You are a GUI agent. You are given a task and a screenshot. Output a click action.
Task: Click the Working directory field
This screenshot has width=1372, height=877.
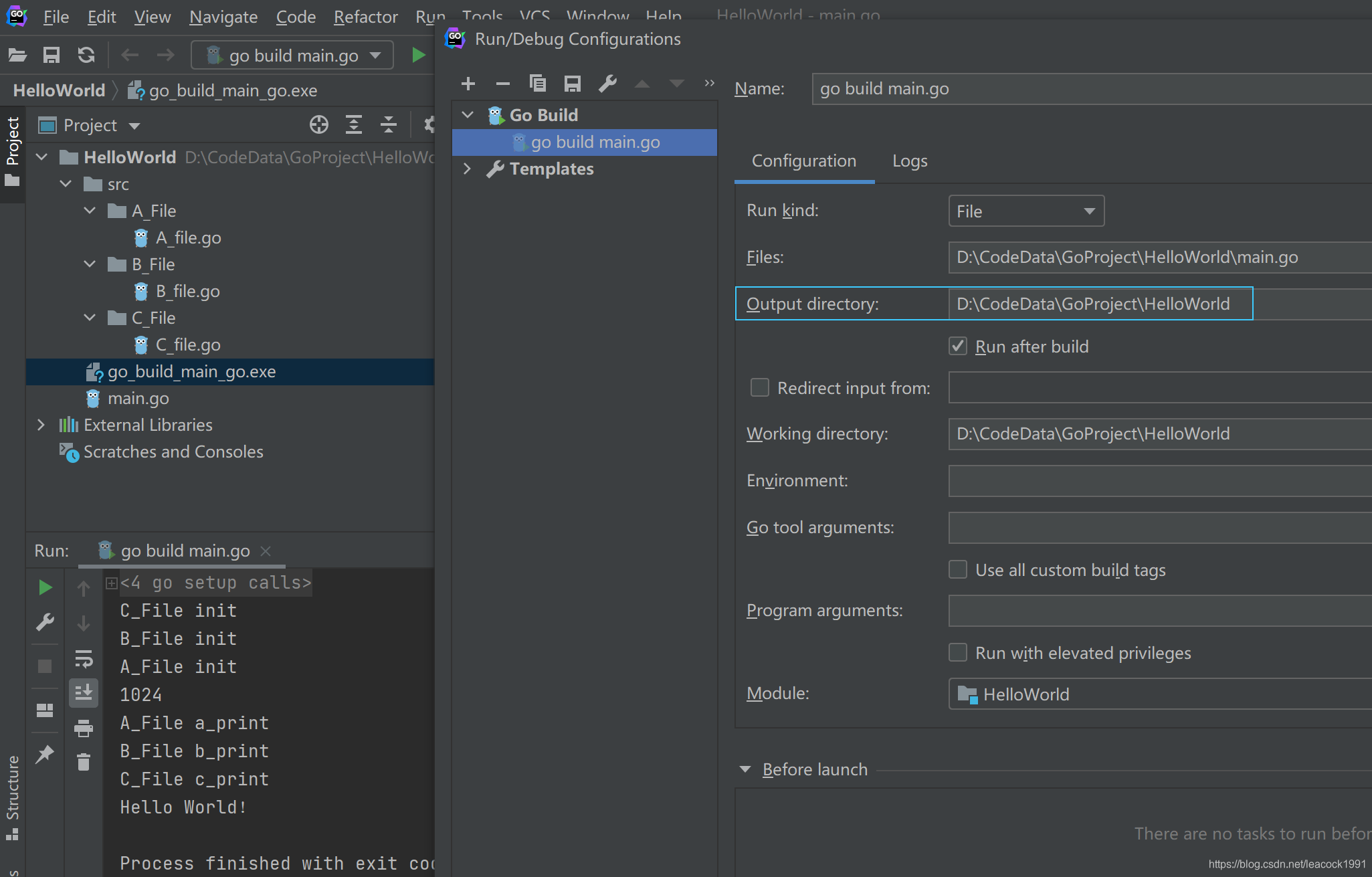point(1160,433)
